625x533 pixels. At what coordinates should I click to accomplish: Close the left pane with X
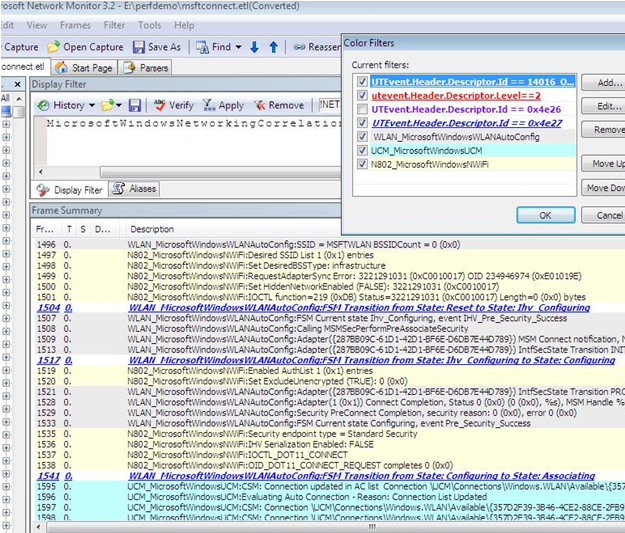[x=17, y=84]
